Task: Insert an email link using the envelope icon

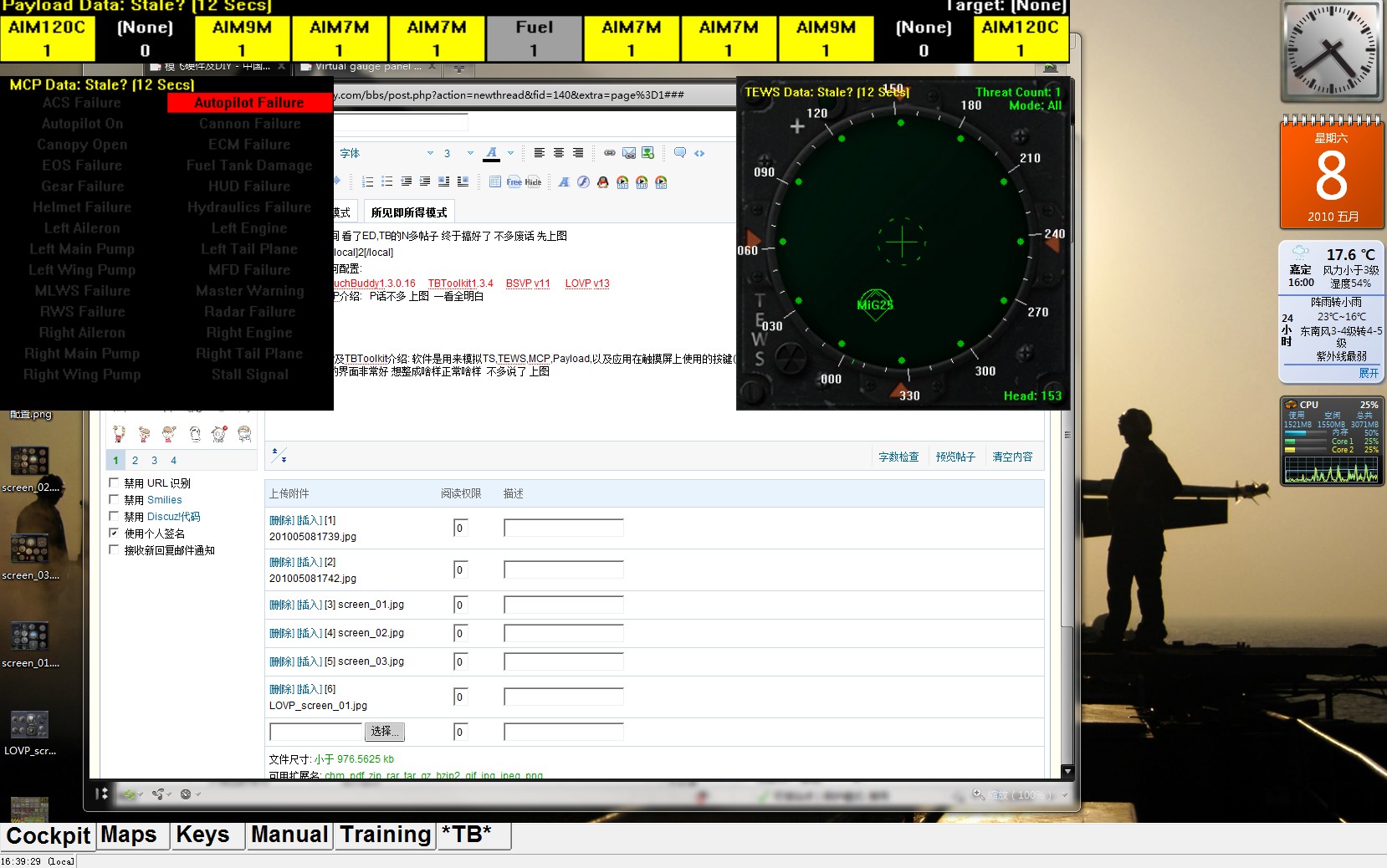Action: [x=629, y=153]
